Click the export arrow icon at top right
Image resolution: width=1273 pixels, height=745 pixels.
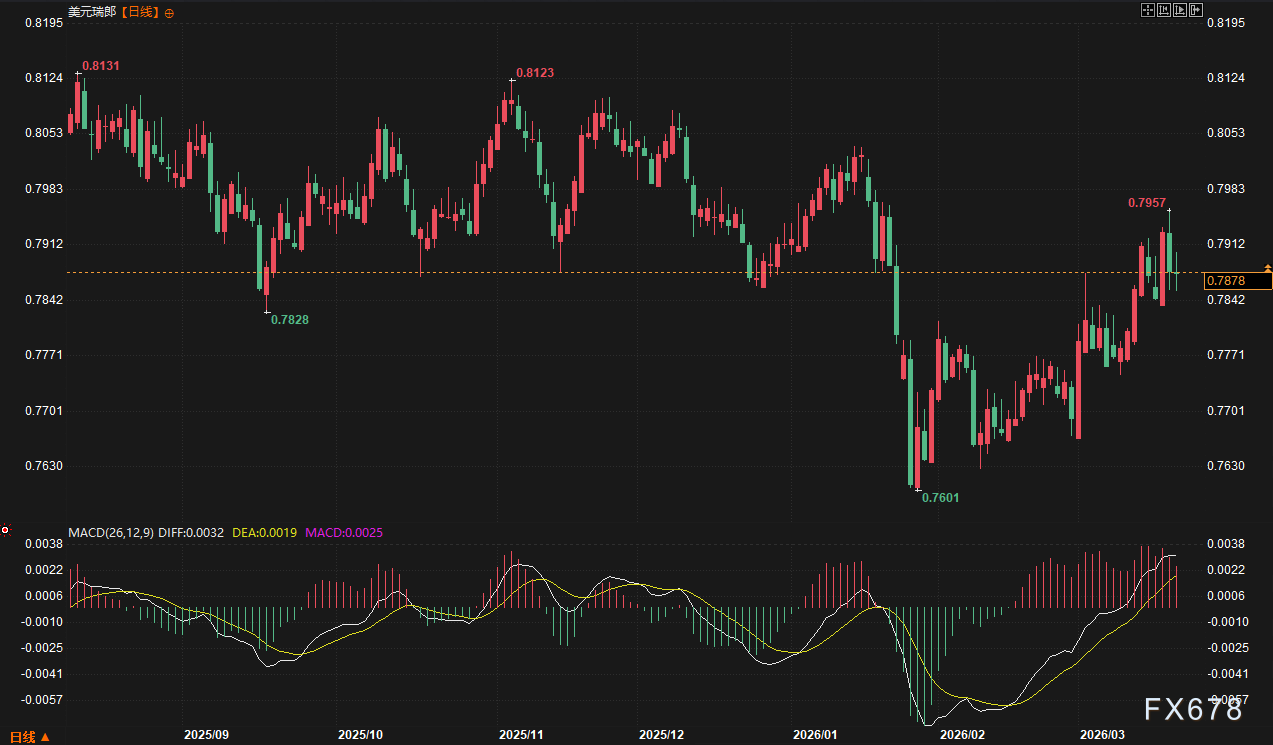(1196, 10)
